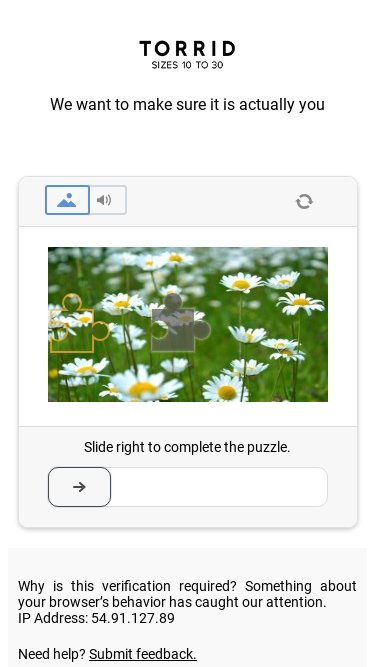Refresh the puzzle with the reload icon
The height and width of the screenshot is (667, 375).
click(304, 201)
